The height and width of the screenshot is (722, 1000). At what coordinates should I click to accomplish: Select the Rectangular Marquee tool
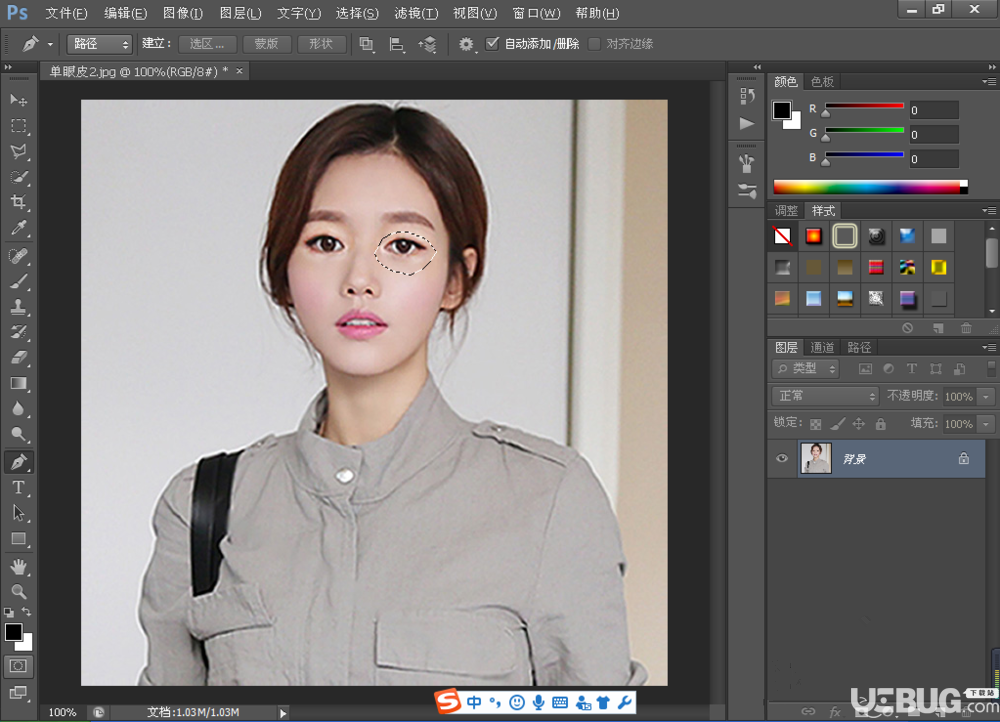tap(18, 126)
